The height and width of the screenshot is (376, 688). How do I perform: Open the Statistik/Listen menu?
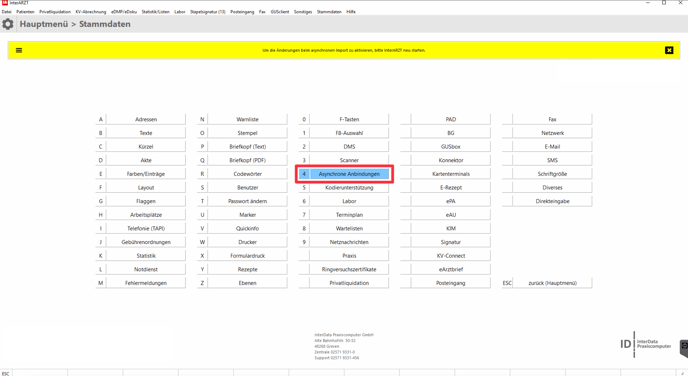coord(155,12)
